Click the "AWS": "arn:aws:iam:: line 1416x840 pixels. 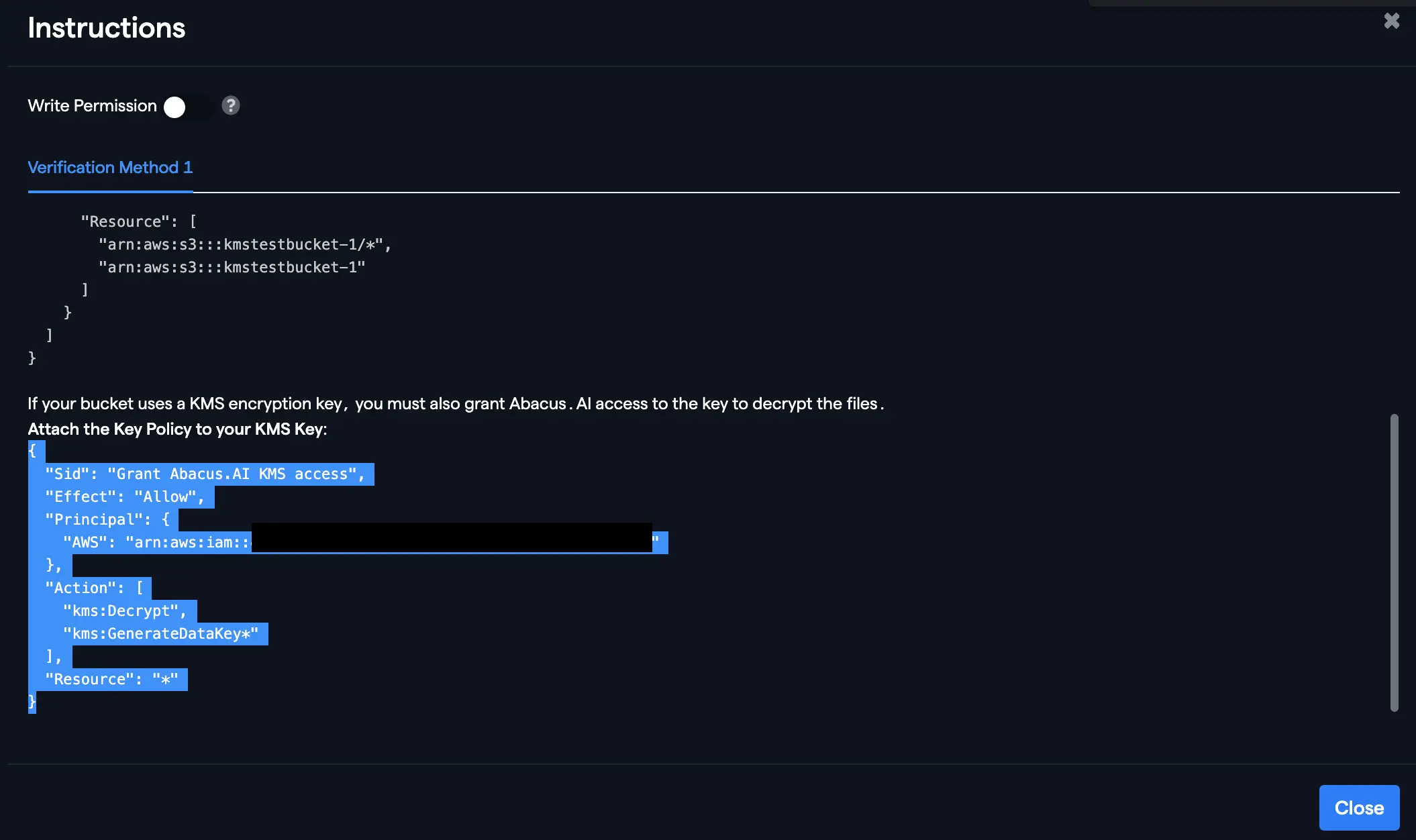click(x=156, y=543)
